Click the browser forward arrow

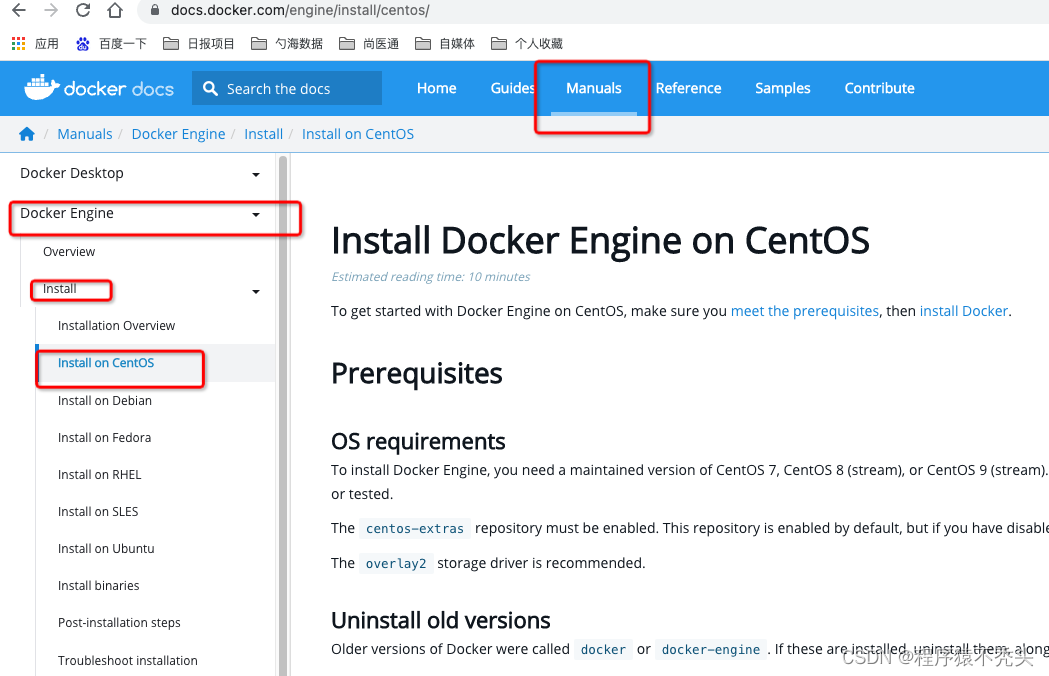click(x=51, y=10)
